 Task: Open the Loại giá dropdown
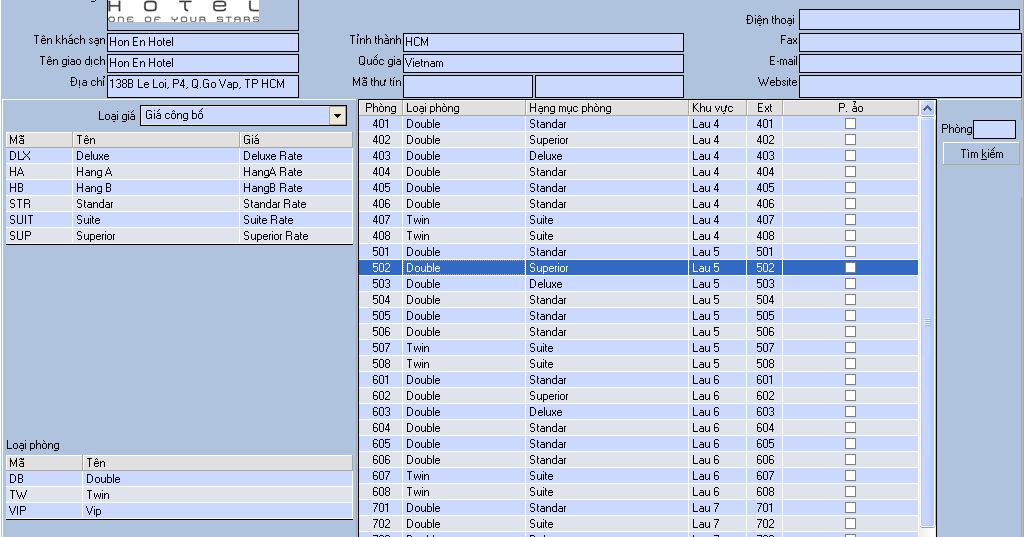coord(337,116)
